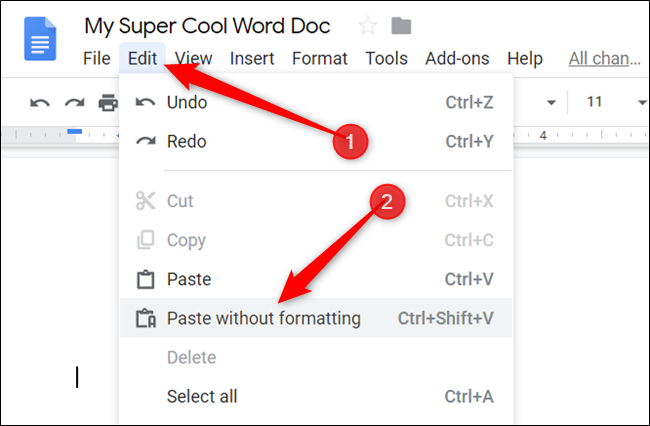Image resolution: width=650 pixels, height=426 pixels.
Task: Click the All changes saved link
Action: [606, 58]
